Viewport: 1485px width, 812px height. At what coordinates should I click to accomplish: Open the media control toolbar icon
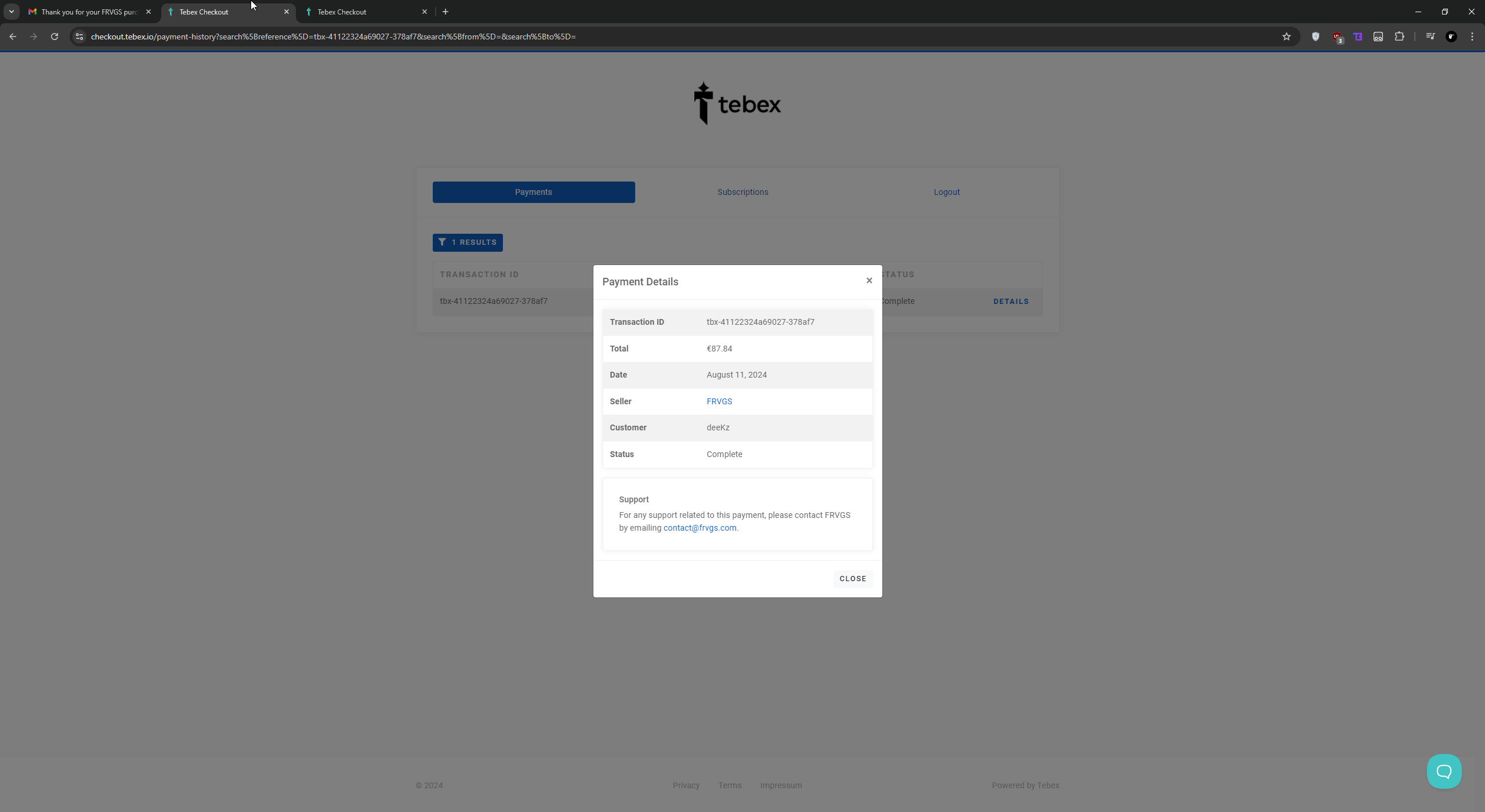[1430, 37]
